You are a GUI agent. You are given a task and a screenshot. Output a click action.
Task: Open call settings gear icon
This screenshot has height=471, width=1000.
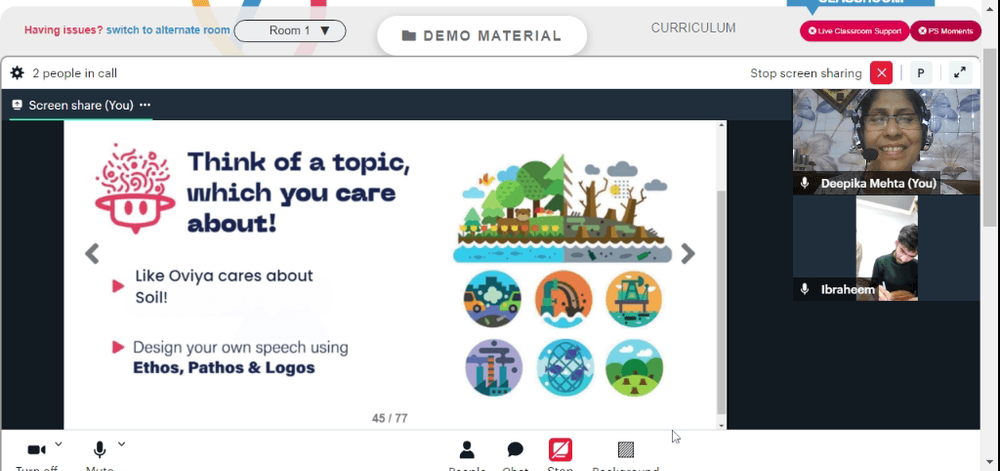(x=17, y=73)
